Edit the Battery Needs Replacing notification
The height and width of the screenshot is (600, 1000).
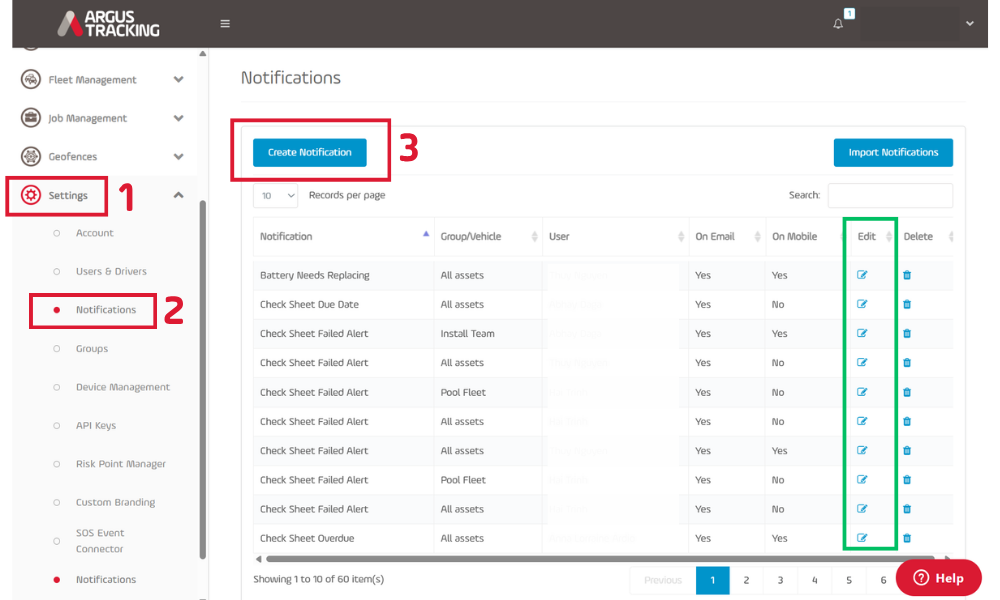[862, 275]
